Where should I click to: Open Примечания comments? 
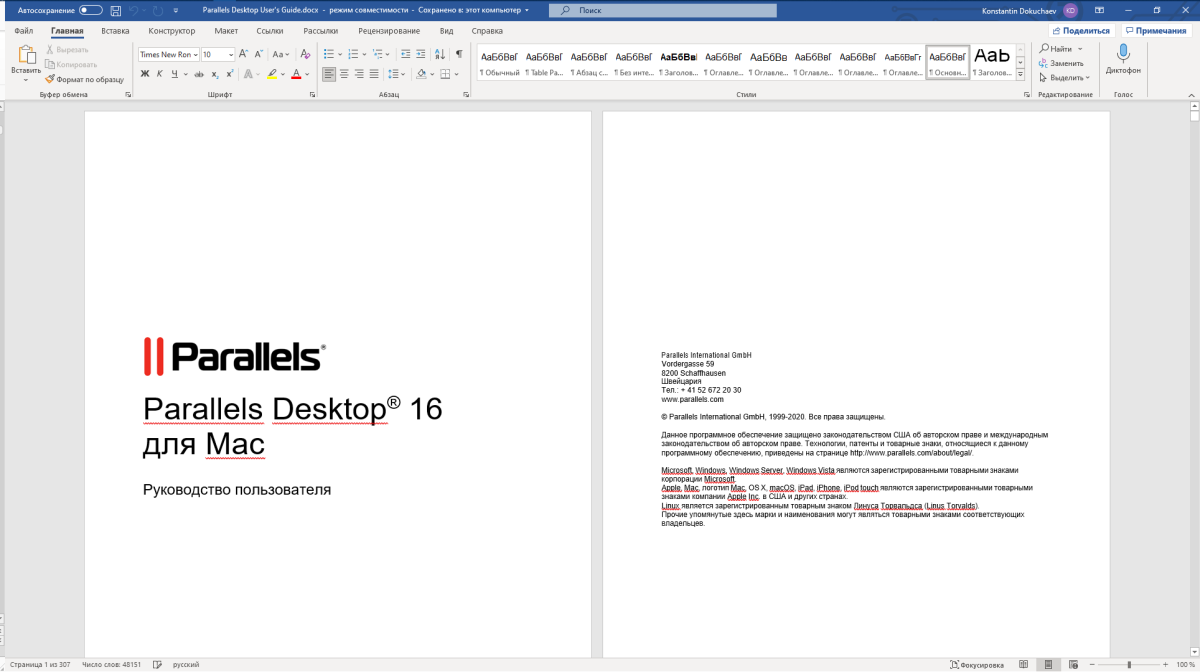[1156, 31]
